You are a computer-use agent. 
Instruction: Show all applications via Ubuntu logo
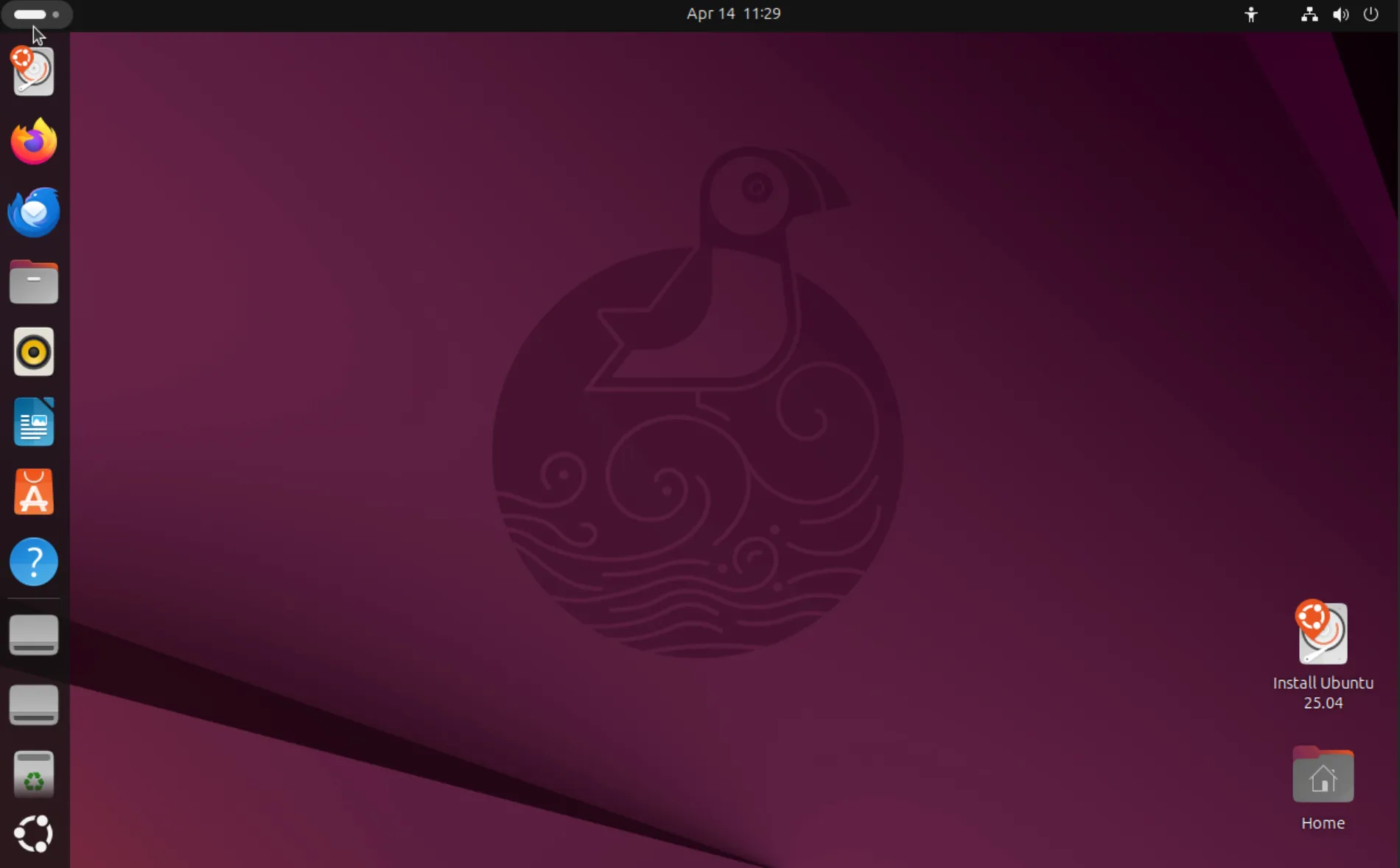pos(33,833)
